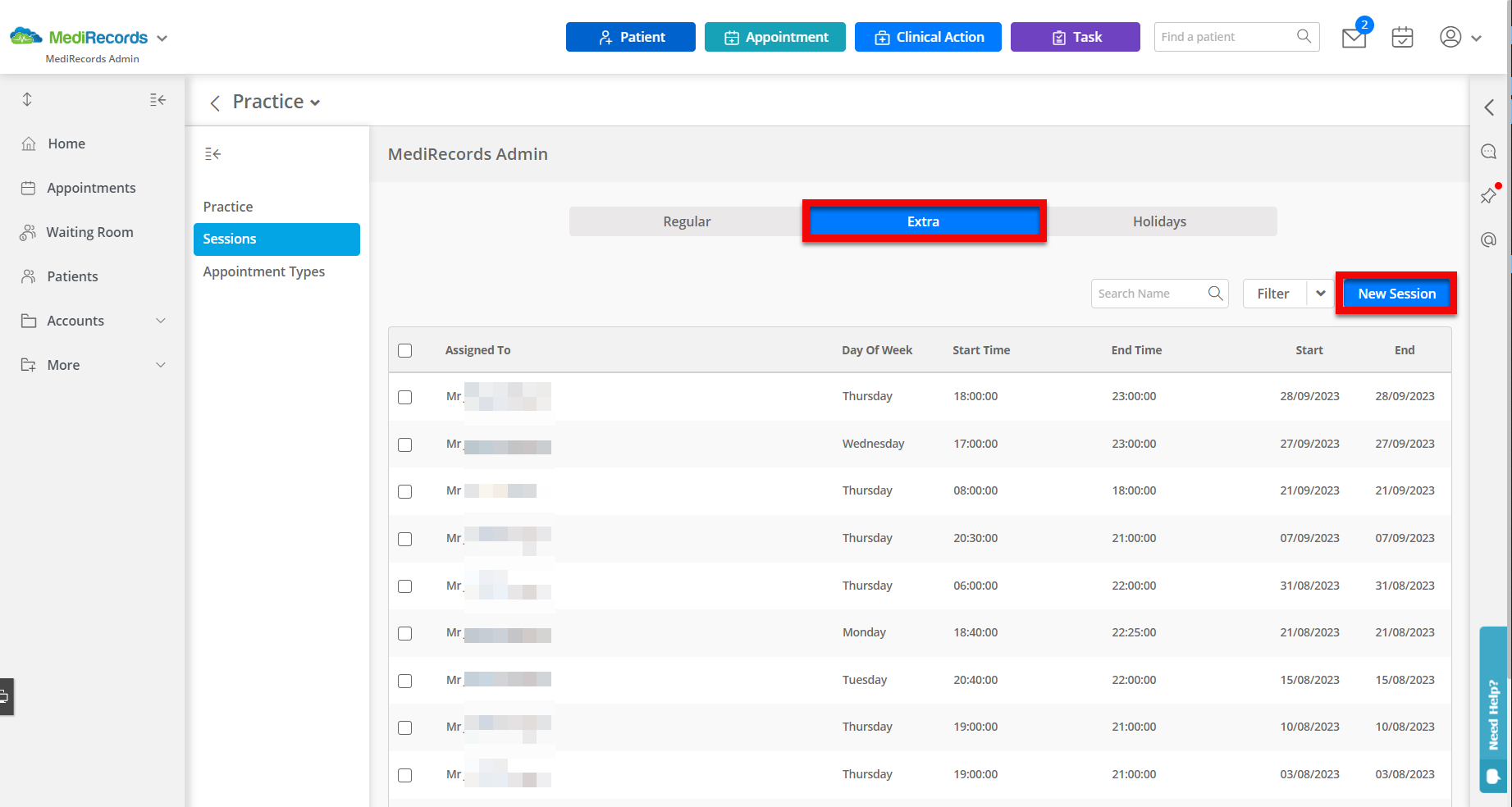The image size is (1512, 807).
Task: Collapse the main left navigation menu
Action: tap(158, 99)
